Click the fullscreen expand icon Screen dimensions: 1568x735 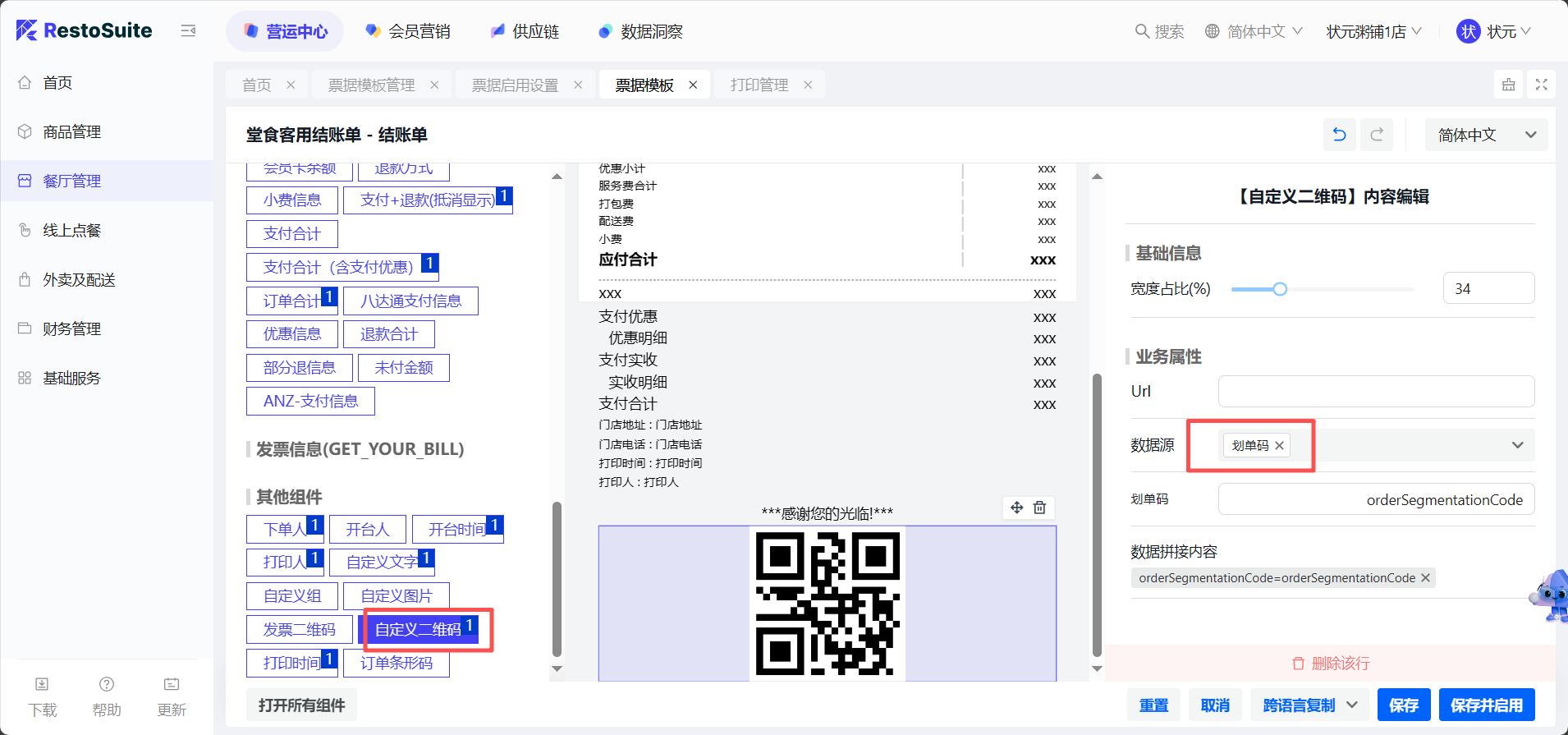(x=1541, y=85)
